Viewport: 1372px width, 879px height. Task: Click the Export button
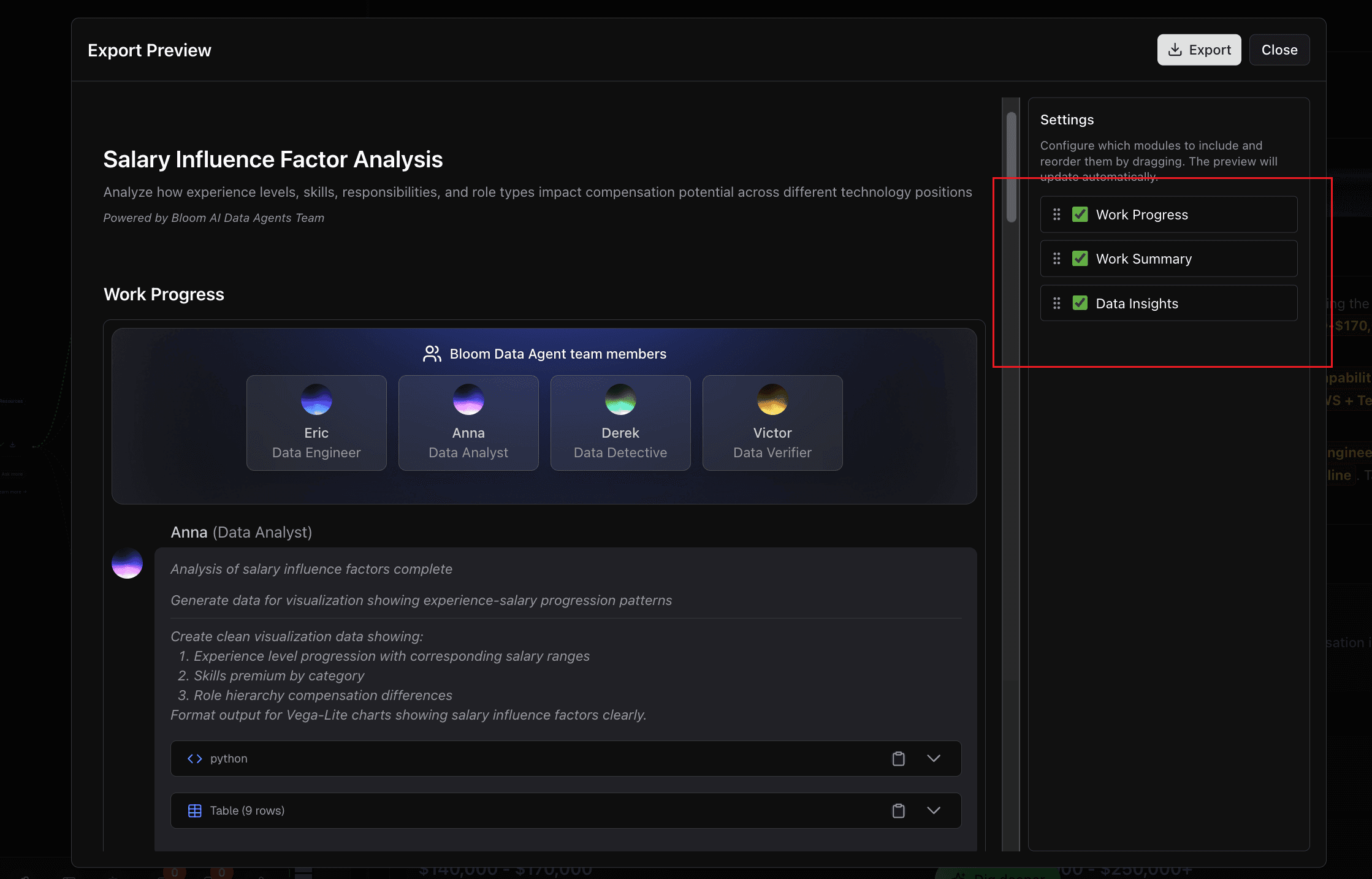(1199, 50)
